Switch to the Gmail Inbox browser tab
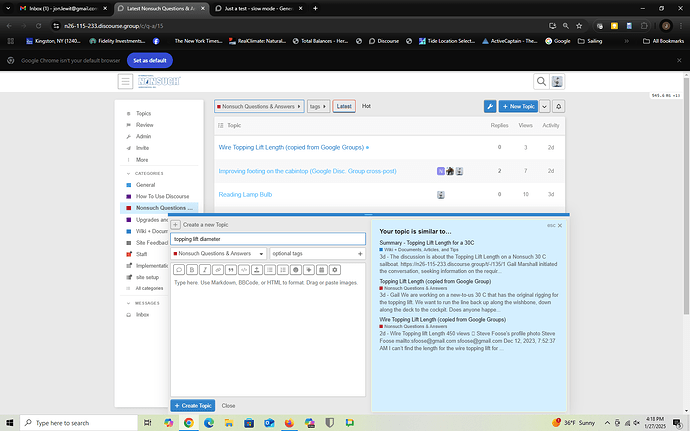 64,8
